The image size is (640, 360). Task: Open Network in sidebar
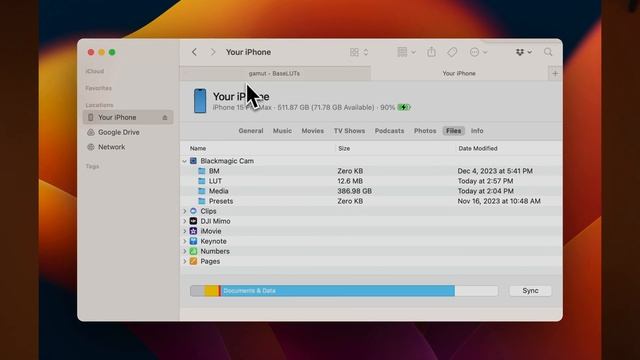click(111, 147)
